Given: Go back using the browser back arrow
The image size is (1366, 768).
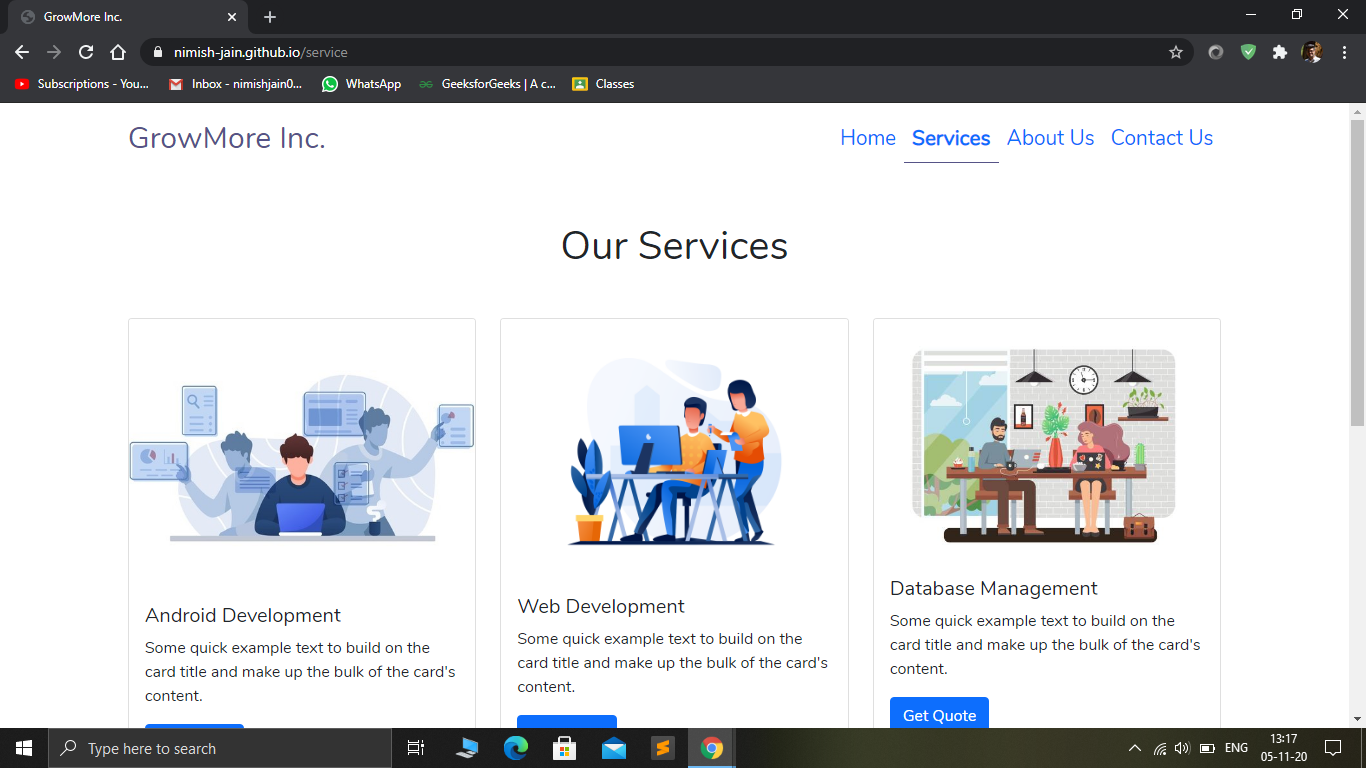Looking at the screenshot, I should pos(22,52).
